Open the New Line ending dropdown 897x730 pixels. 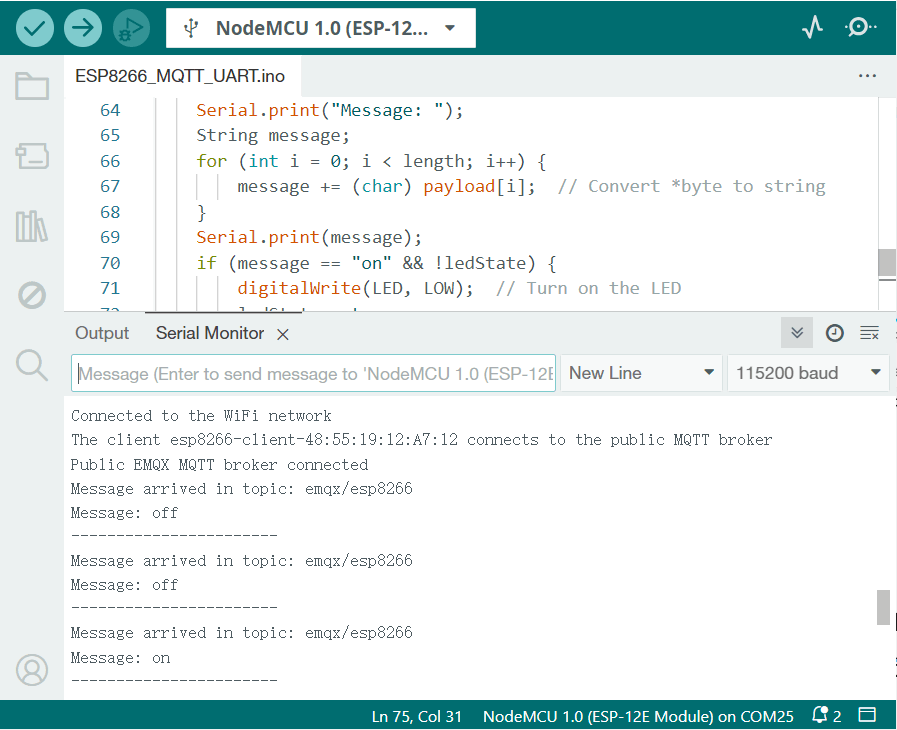pos(640,373)
